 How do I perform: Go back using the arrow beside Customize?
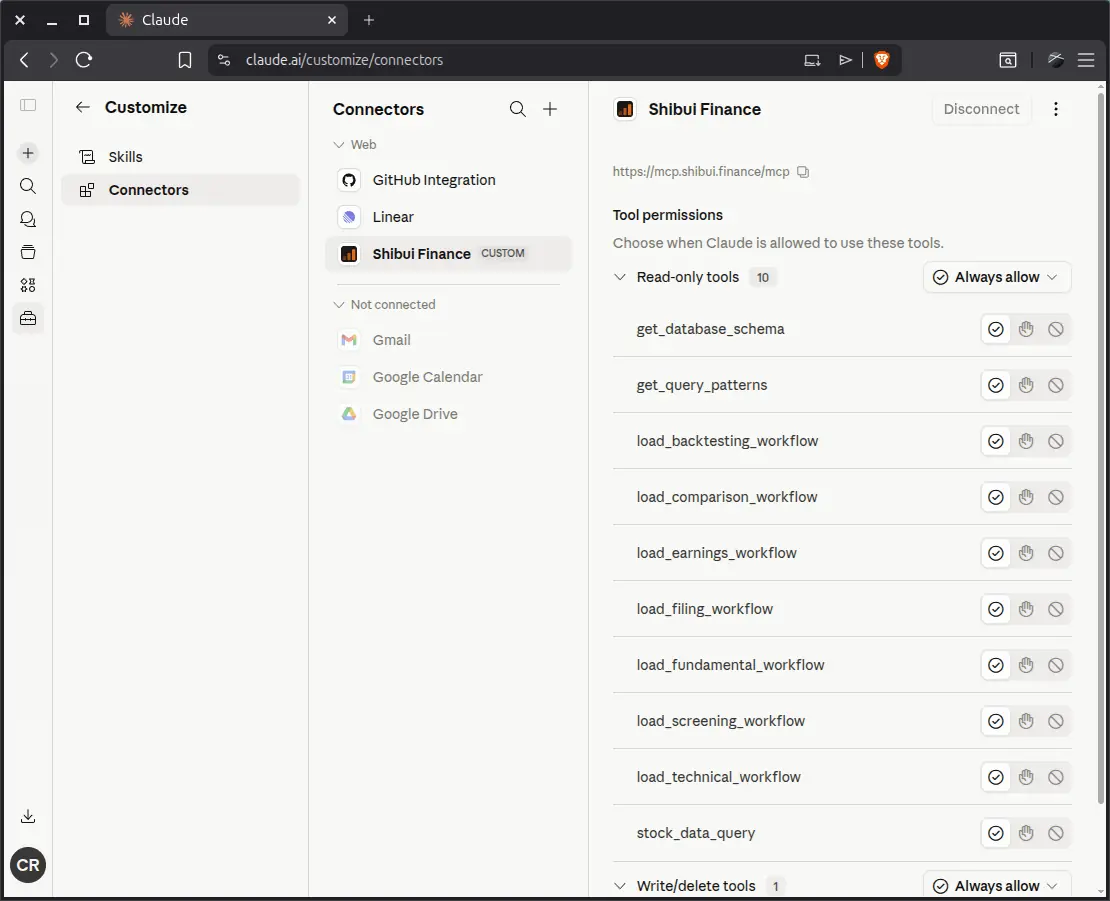[83, 107]
